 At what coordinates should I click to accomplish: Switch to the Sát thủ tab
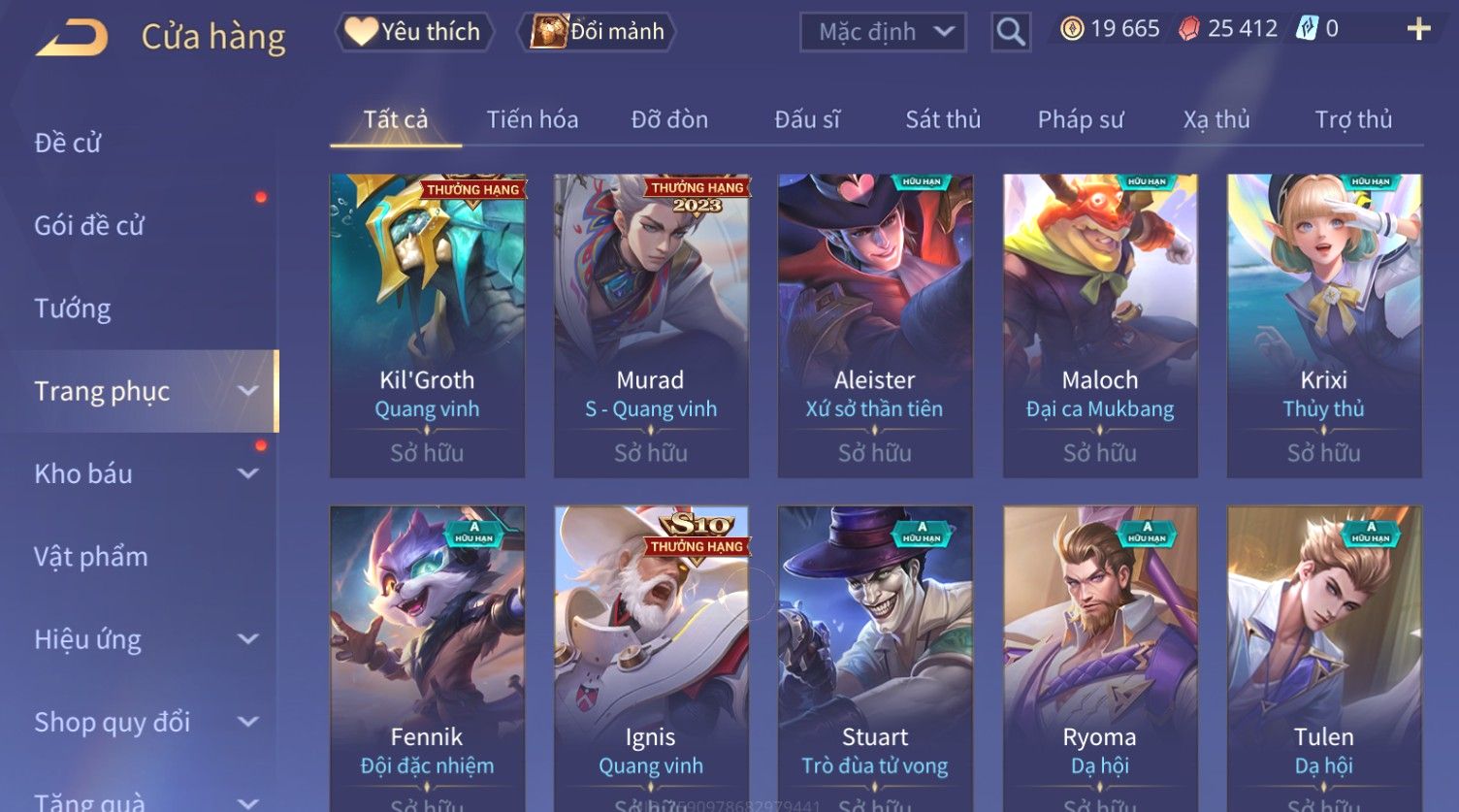pyautogui.click(x=943, y=119)
